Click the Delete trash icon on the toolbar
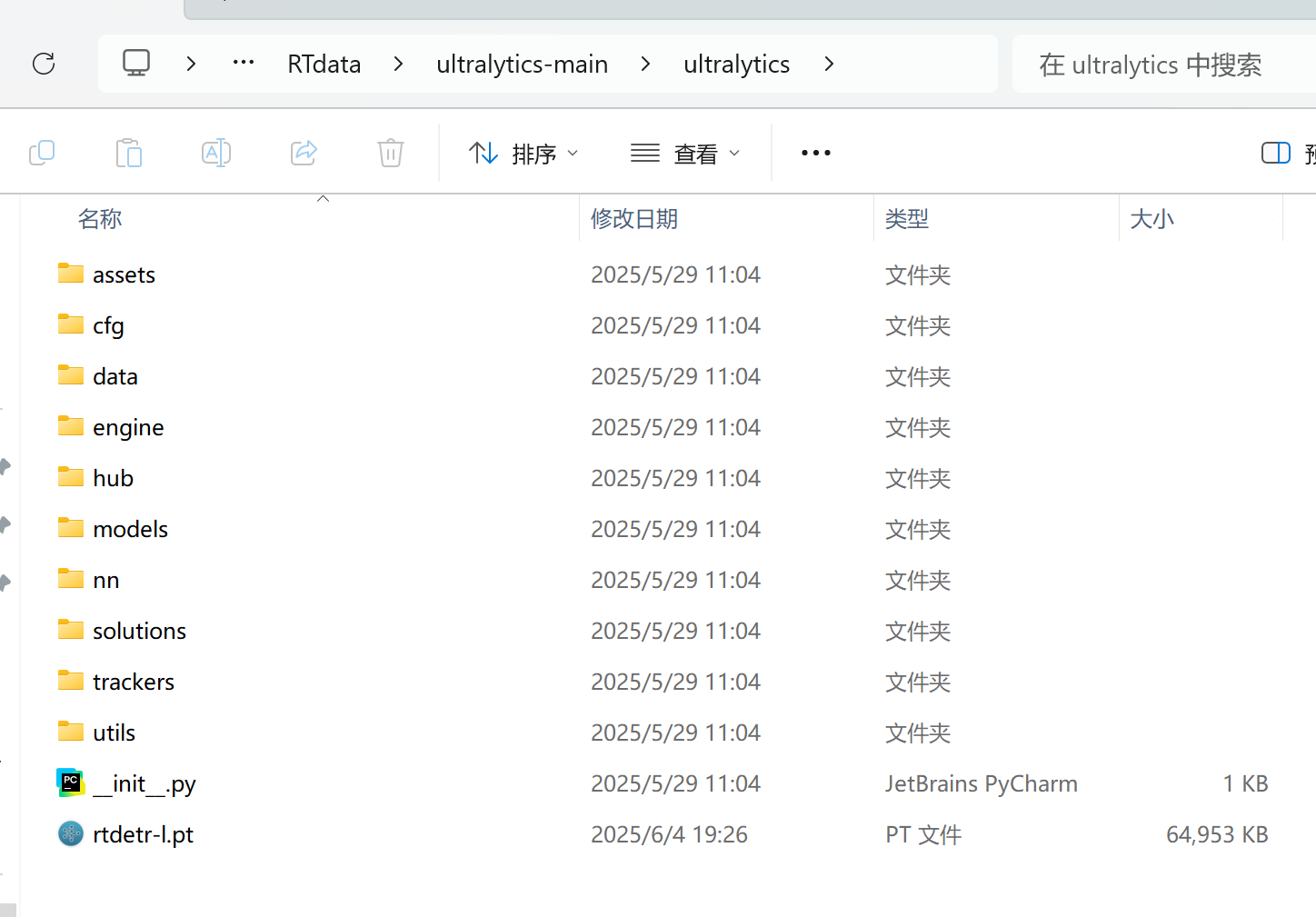This screenshot has height=917, width=1316. (391, 153)
